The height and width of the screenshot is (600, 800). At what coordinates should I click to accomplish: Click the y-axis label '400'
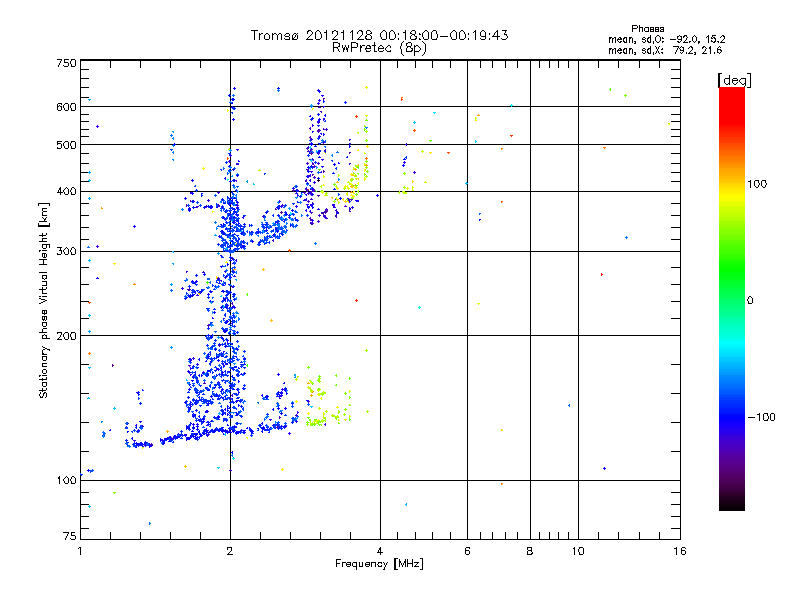tap(66, 192)
